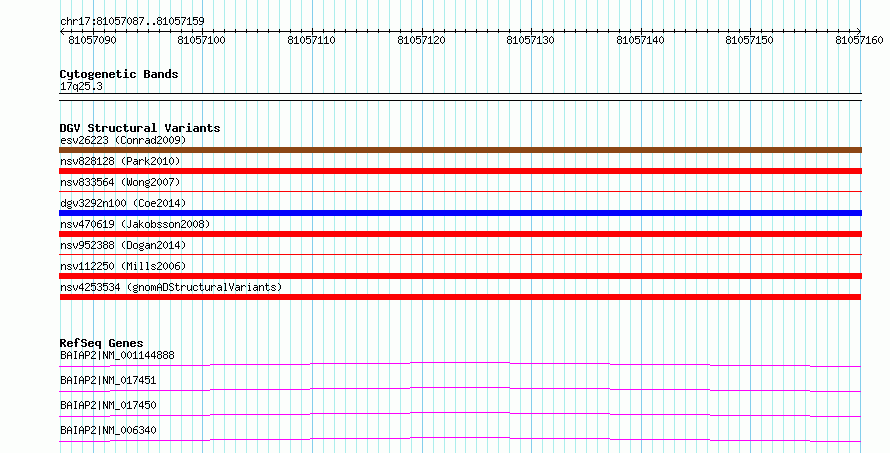This screenshot has width=890, height=453.
Task: Select dgv3292n100 (Coe2014) label
Action: coord(123,203)
